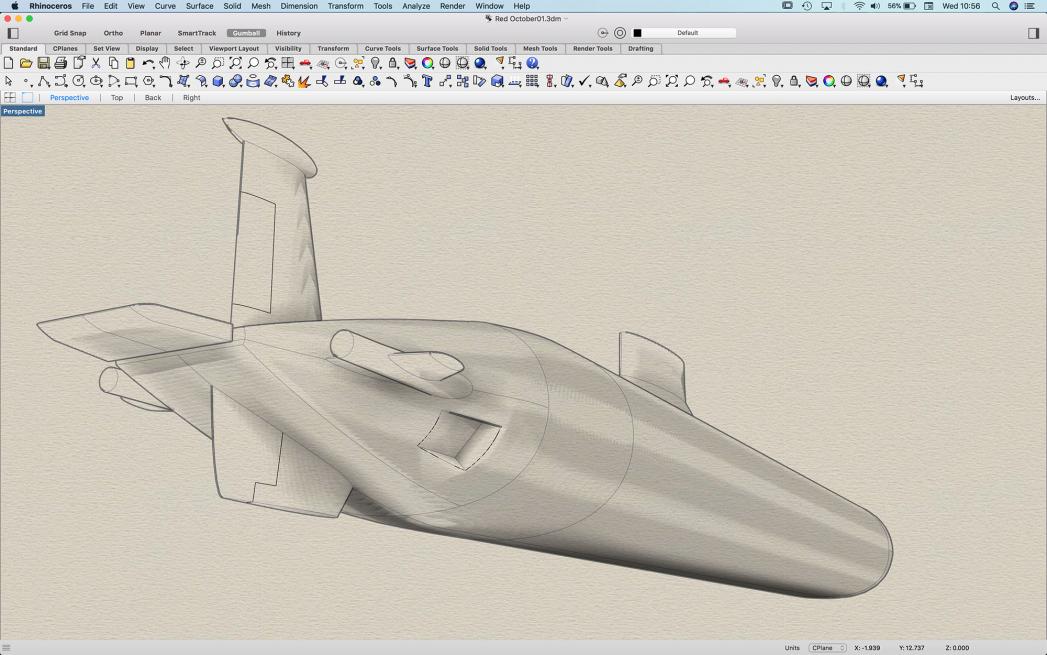Open the CPlane units dropdown in status bar
The image size is (1047, 655).
point(827,648)
